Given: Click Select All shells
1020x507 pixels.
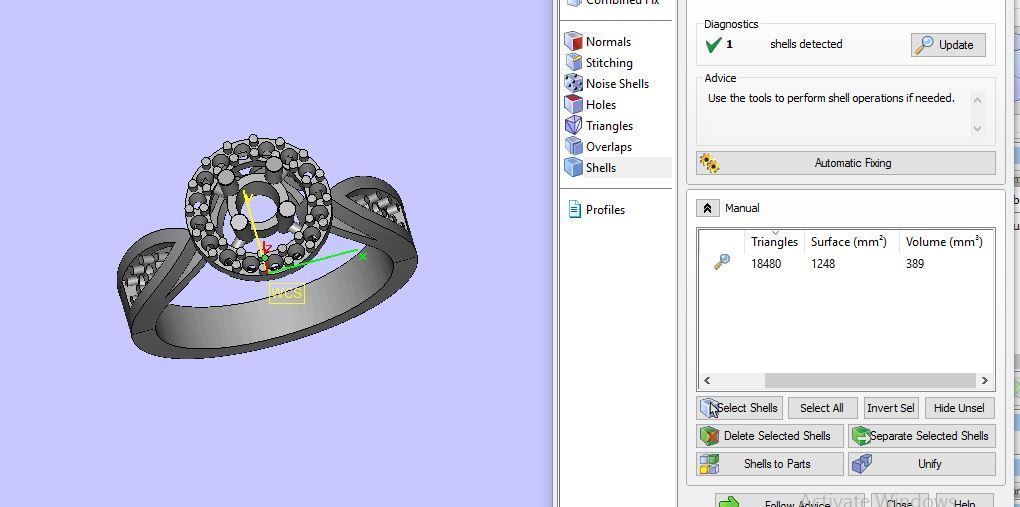Looking at the screenshot, I should (822, 408).
